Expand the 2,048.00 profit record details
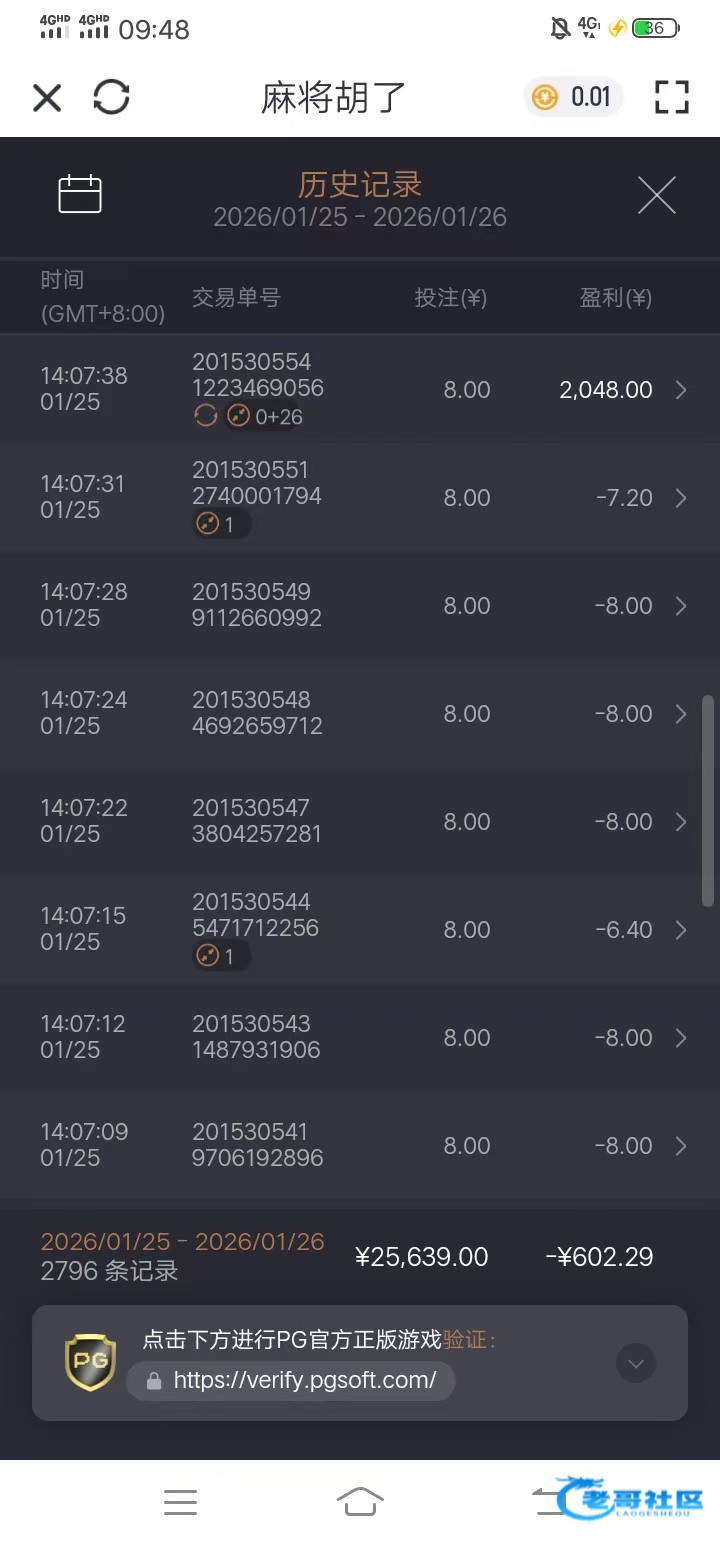 pyautogui.click(x=681, y=390)
